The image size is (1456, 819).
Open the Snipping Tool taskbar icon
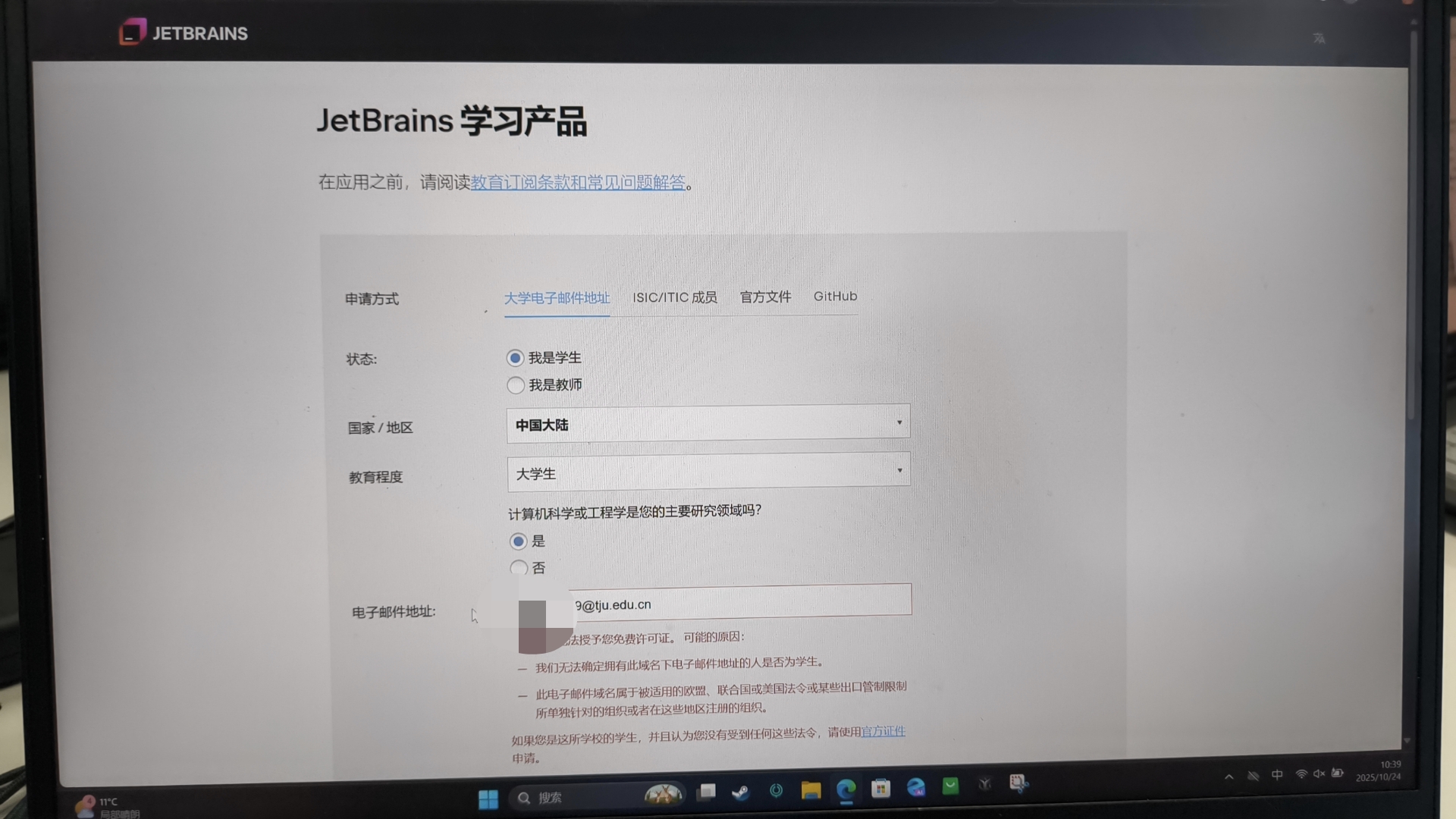(1018, 783)
